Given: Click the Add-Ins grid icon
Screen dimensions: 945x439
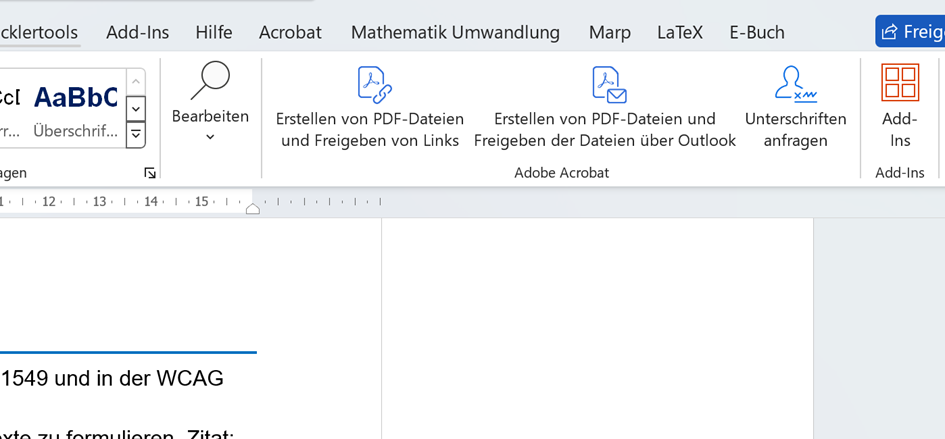Looking at the screenshot, I should click(900, 82).
